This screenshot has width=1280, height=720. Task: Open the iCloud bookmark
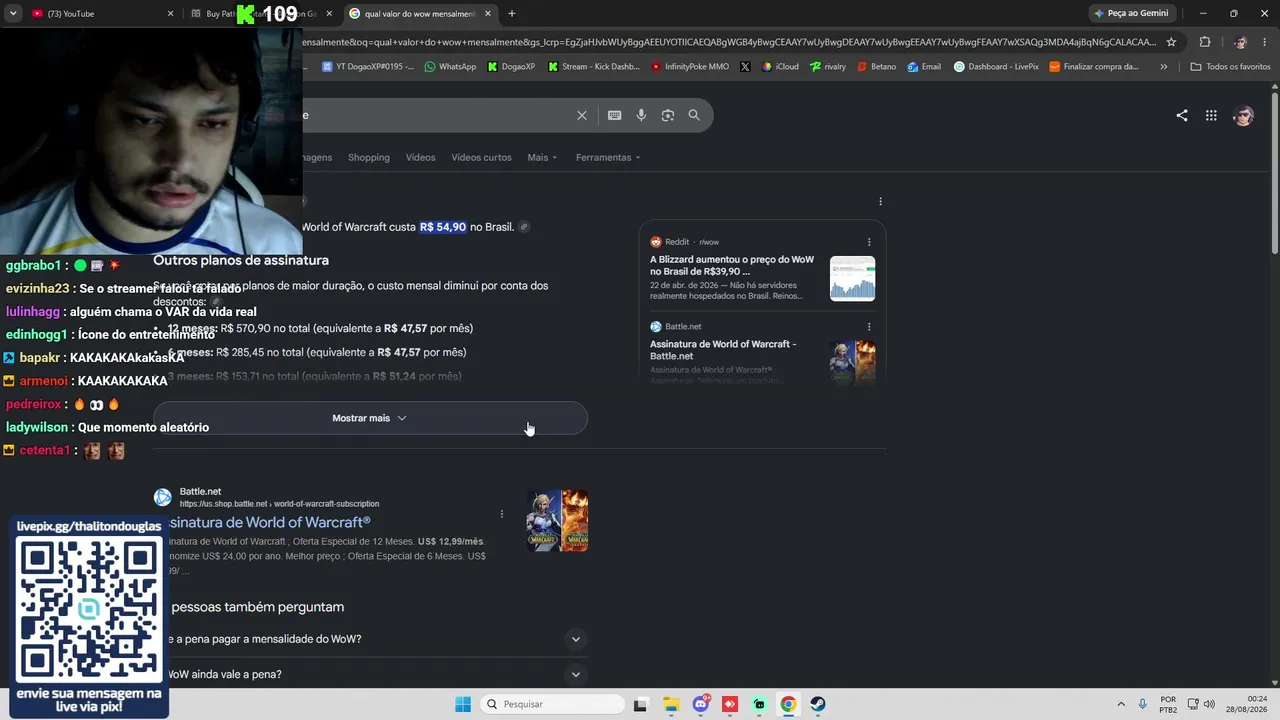(x=780, y=67)
